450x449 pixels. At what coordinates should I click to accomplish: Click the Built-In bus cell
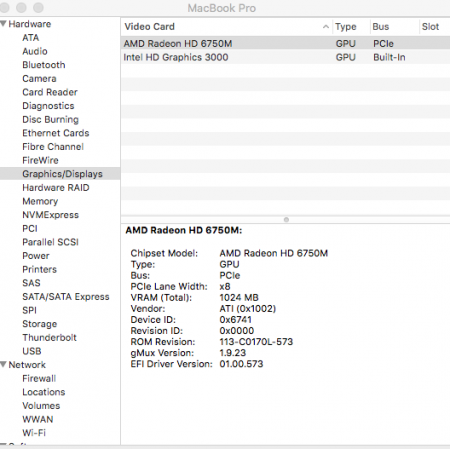pos(389,57)
